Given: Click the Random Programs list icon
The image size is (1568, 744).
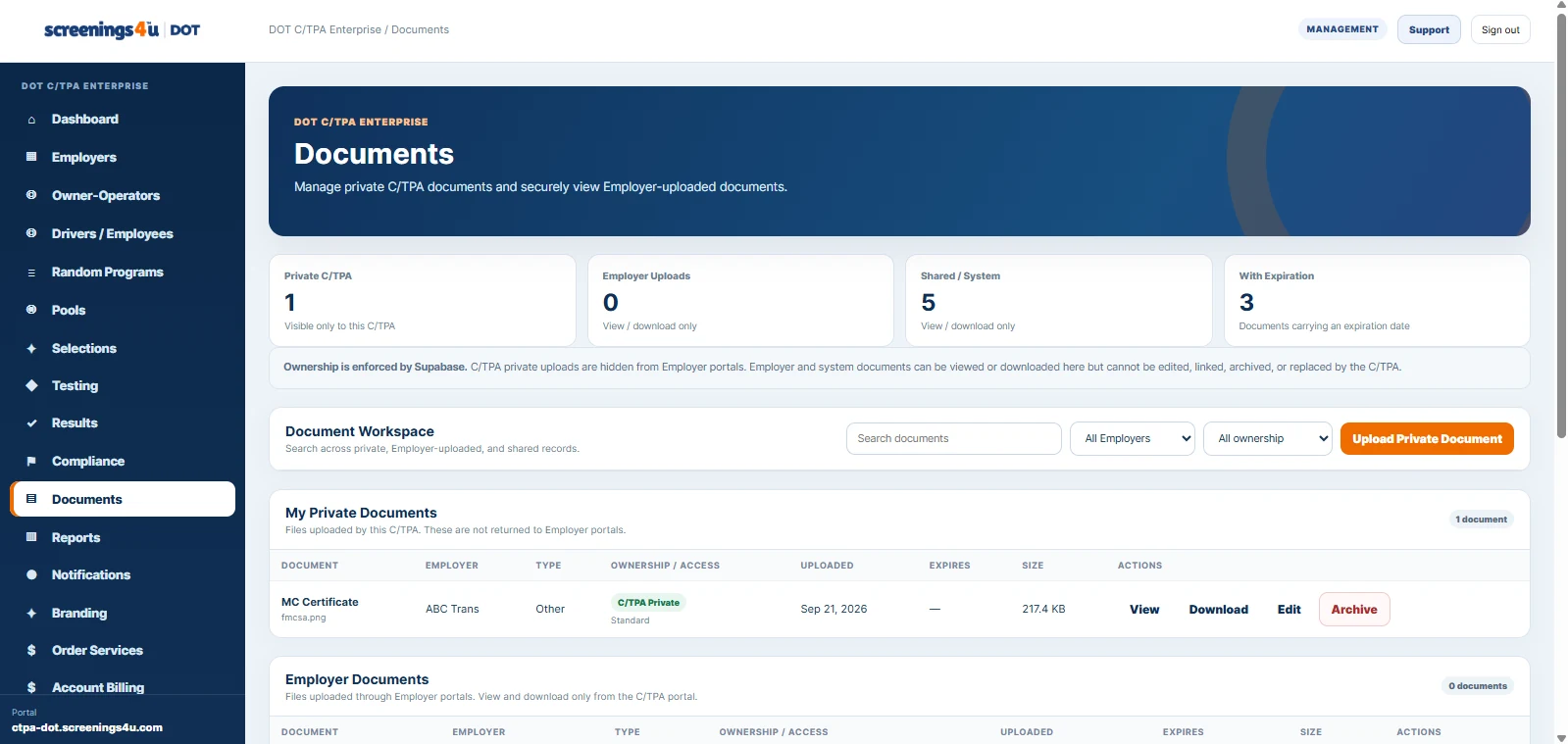Looking at the screenshot, I should click(x=31, y=273).
